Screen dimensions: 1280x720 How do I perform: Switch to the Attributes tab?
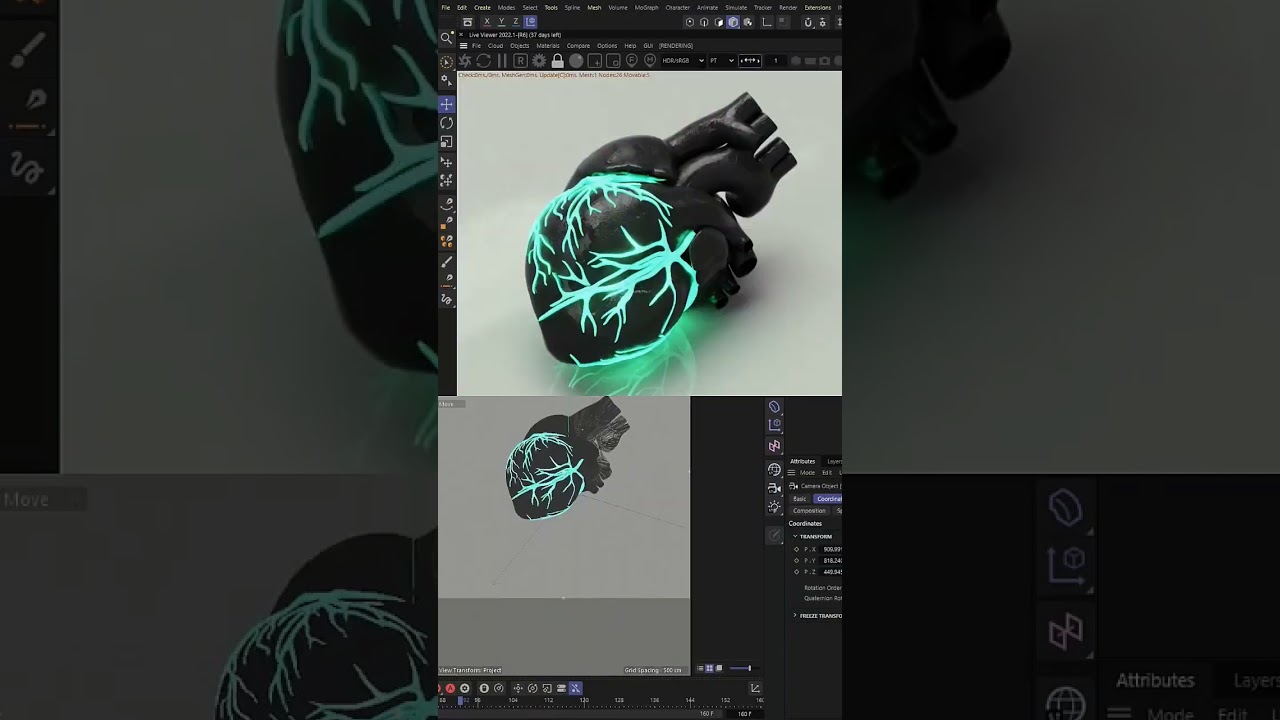click(x=803, y=461)
